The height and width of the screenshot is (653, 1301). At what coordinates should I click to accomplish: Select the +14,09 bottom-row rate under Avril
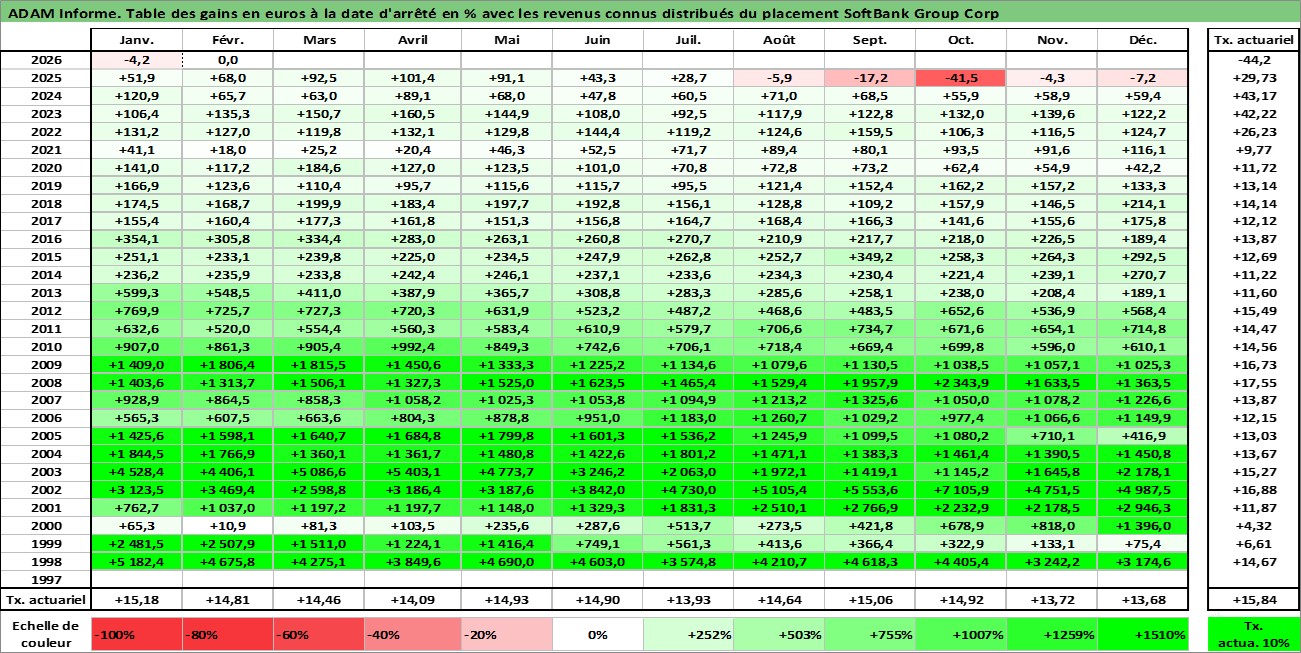click(415, 600)
